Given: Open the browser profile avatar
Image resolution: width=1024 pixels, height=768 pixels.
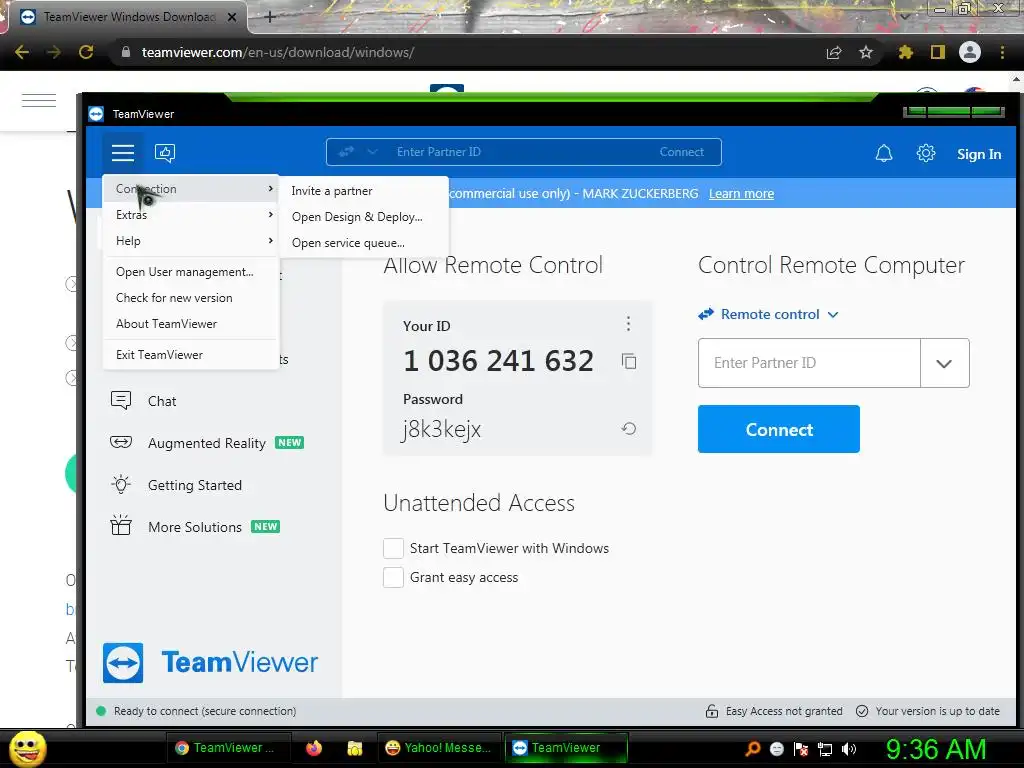Looking at the screenshot, I should pos(970,52).
